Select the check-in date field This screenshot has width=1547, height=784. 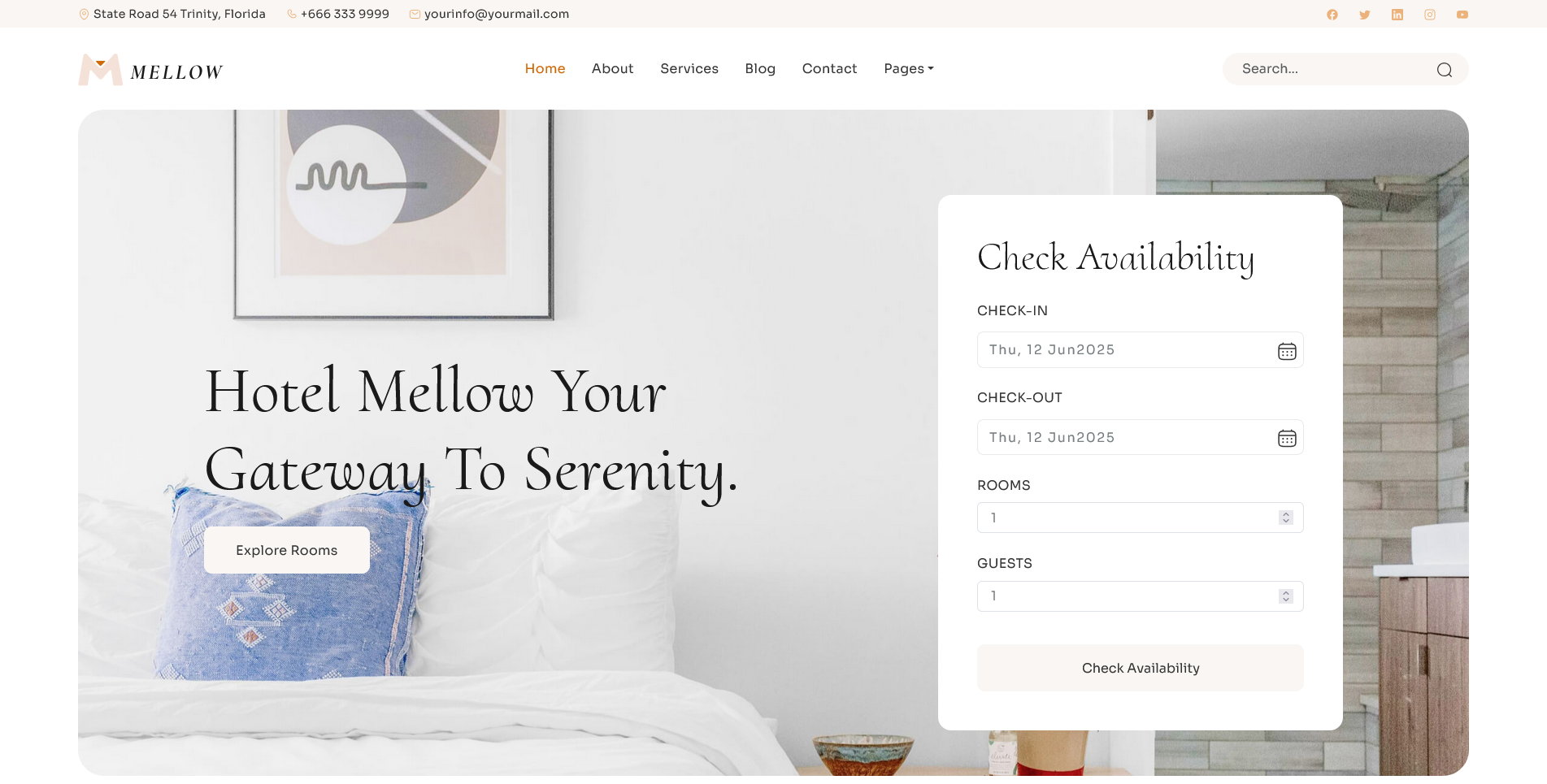1140,350
